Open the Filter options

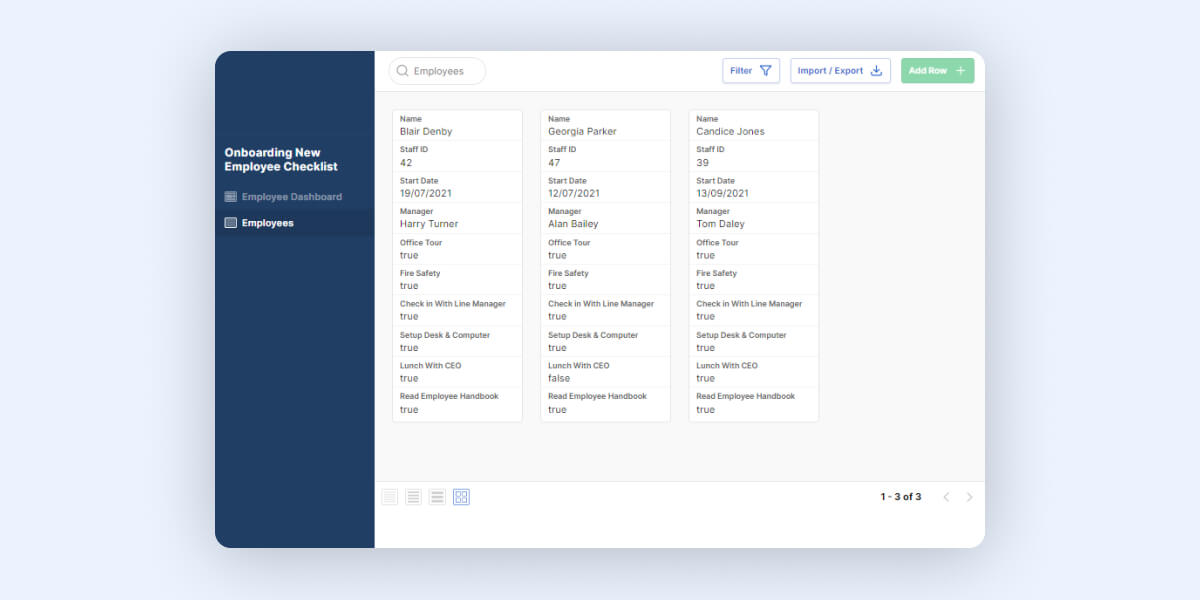tap(751, 70)
